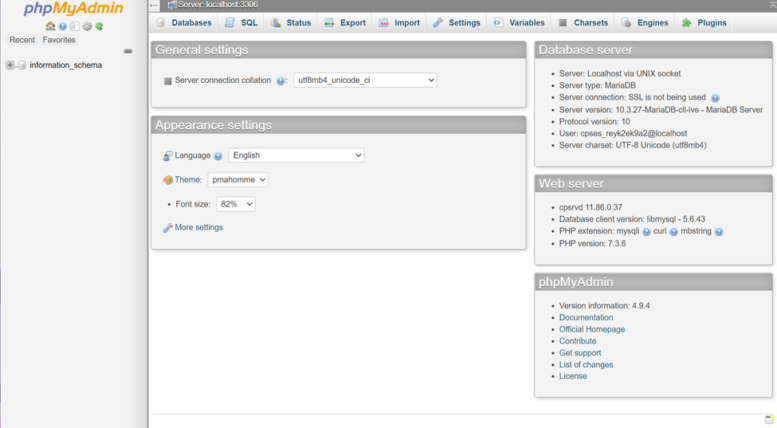Switch to Databases tab
This screenshot has width=777, height=428.
[x=184, y=23]
